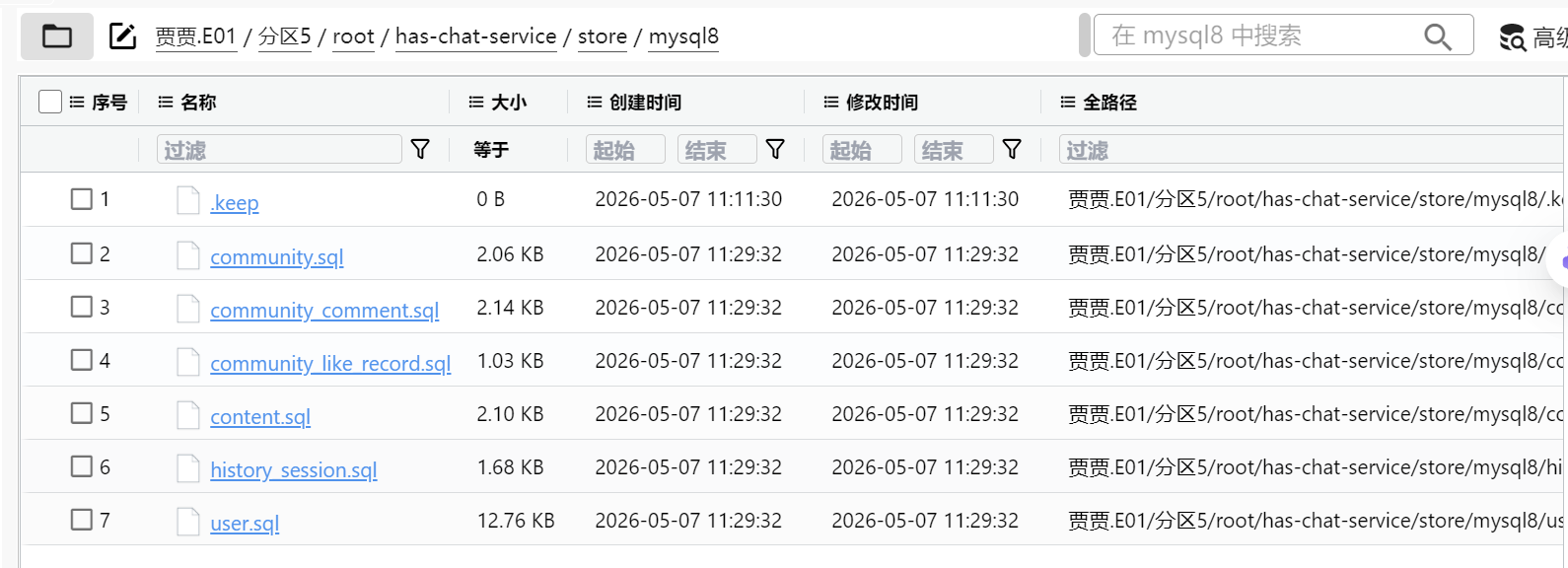
Task: Click the name column filter funnel icon
Action: click(420, 149)
